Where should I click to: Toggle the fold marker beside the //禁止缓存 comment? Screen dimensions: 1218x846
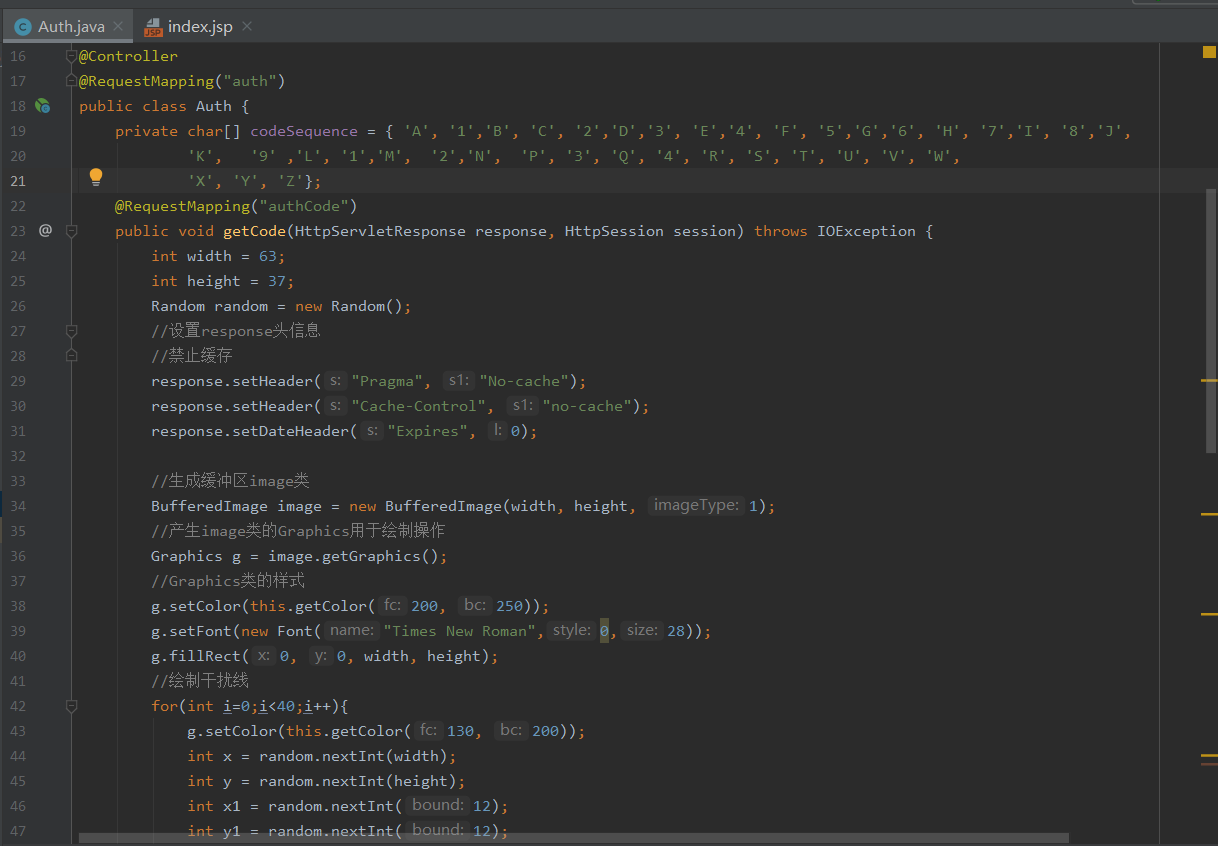pyautogui.click(x=71, y=355)
